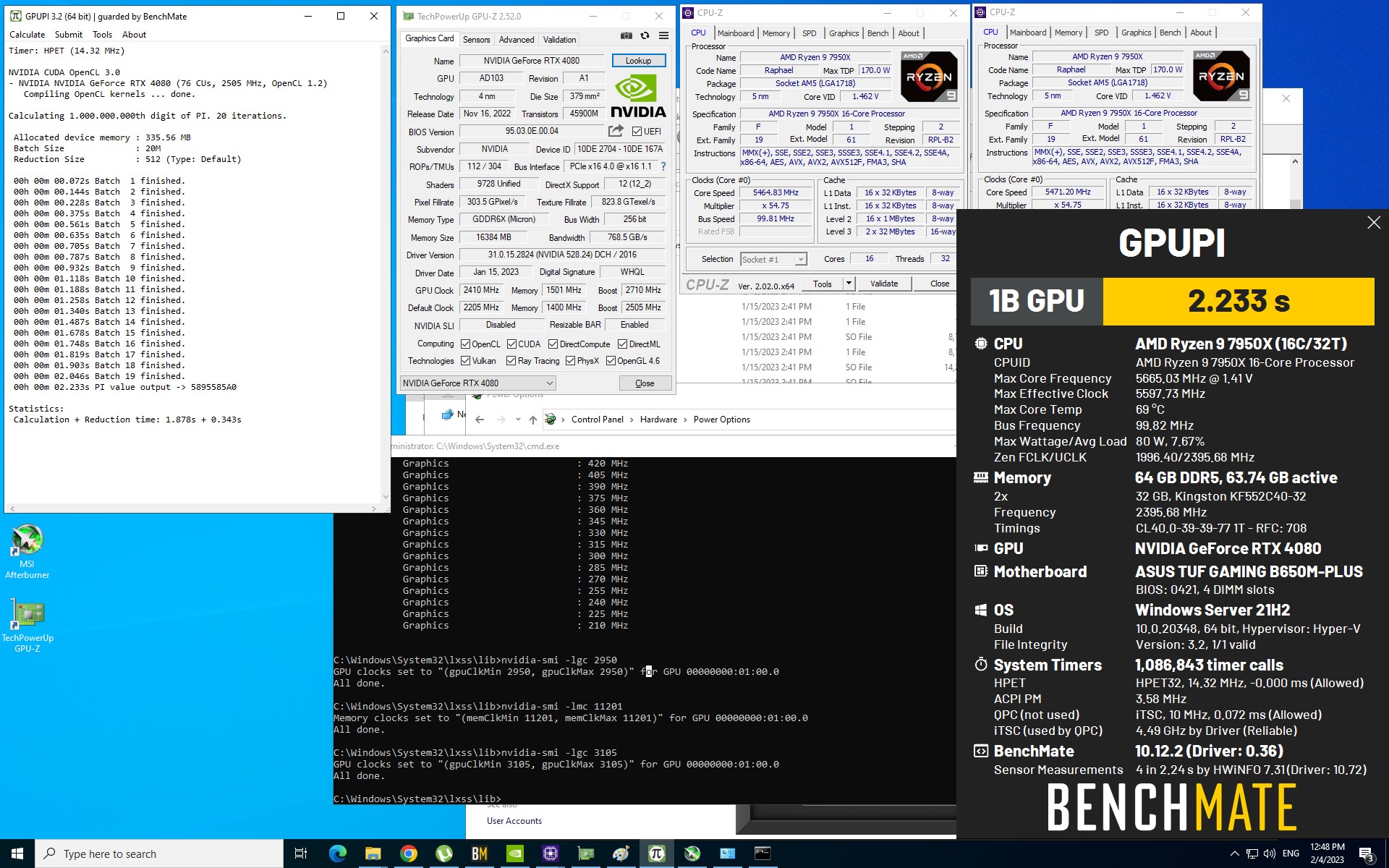Open Explorer recent locations chevron
The image size is (1389, 868).
[x=518, y=420]
